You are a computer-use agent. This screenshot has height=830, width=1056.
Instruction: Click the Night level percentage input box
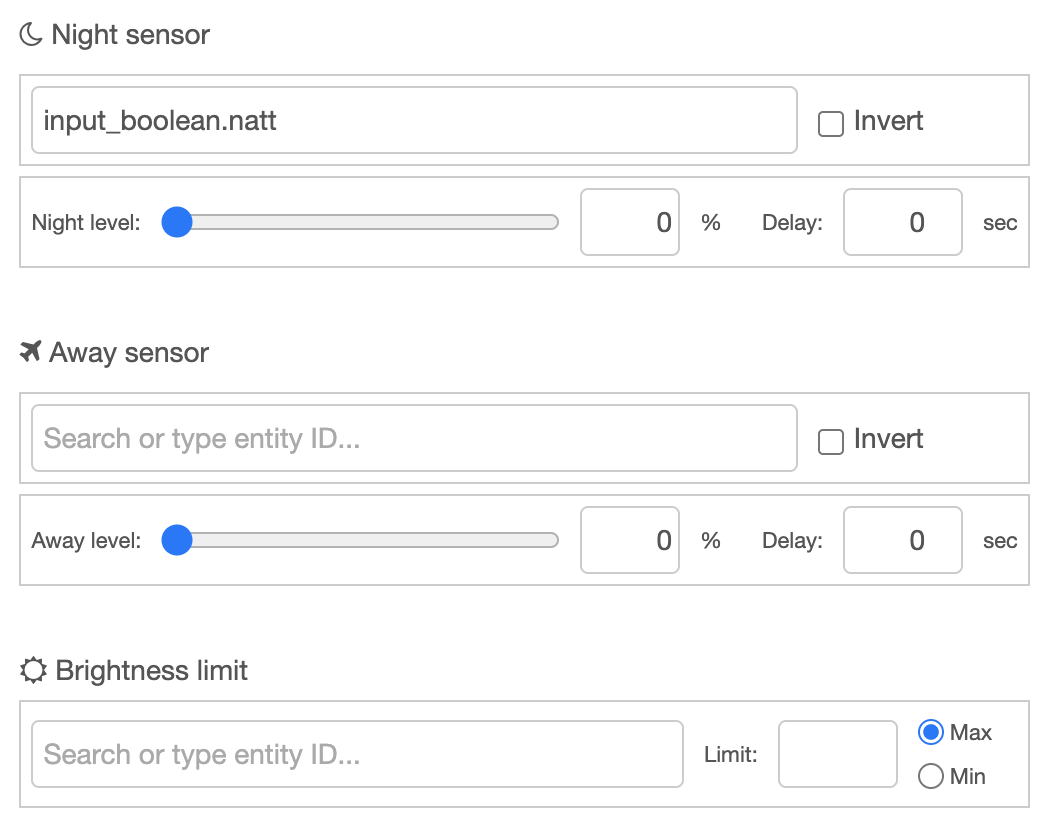coord(629,222)
